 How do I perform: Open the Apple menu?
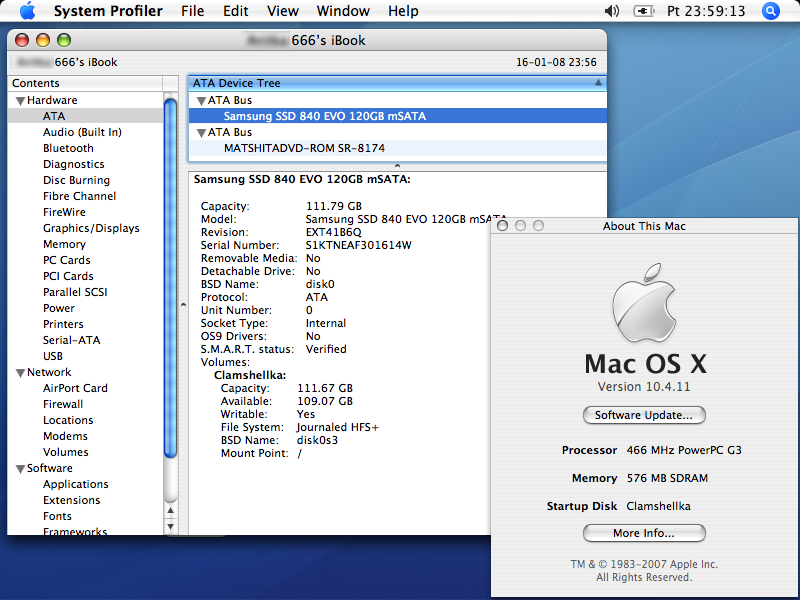pyautogui.click(x=28, y=11)
